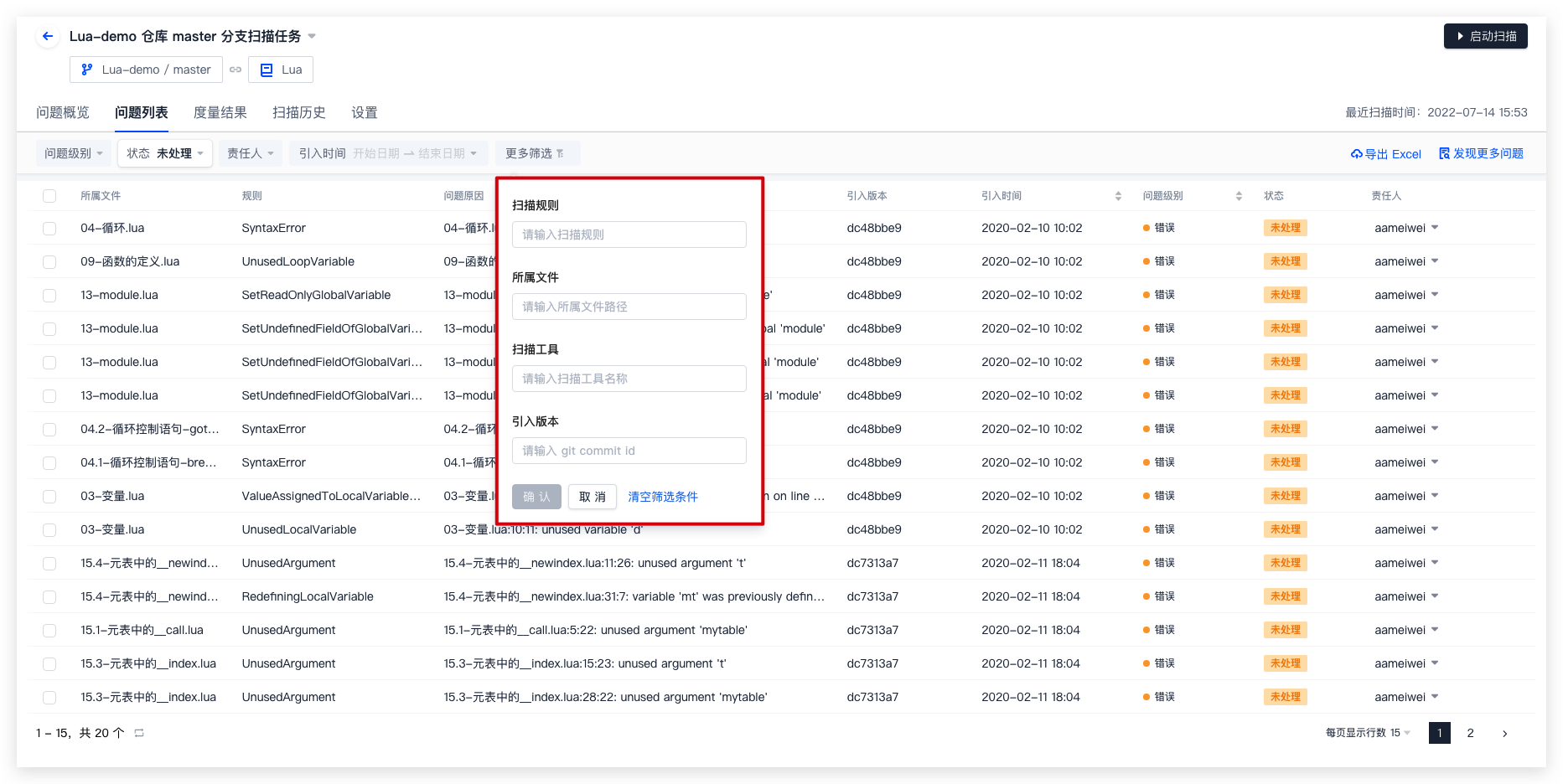Open 每页显示行数 15 page size dropdown

pos(1369,733)
